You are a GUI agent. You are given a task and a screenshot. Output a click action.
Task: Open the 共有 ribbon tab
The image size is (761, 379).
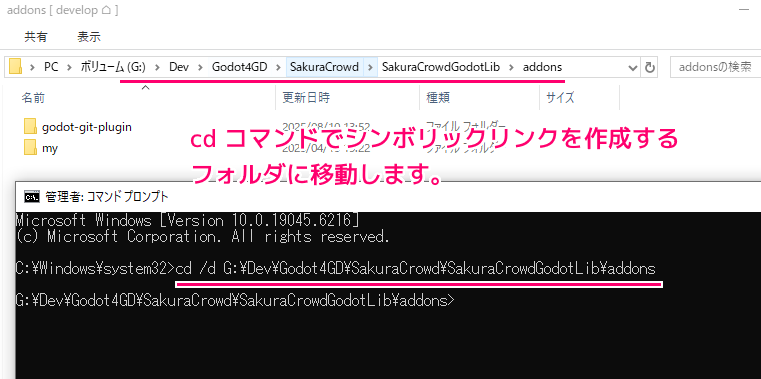[x=36, y=36]
